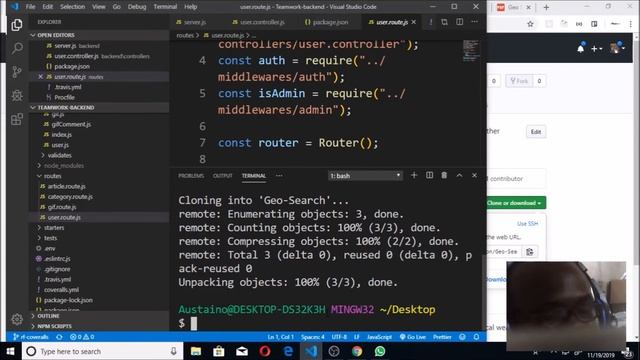The image size is (640, 360).
Task: Open Opera browser from the taskbar
Action: 265,351
